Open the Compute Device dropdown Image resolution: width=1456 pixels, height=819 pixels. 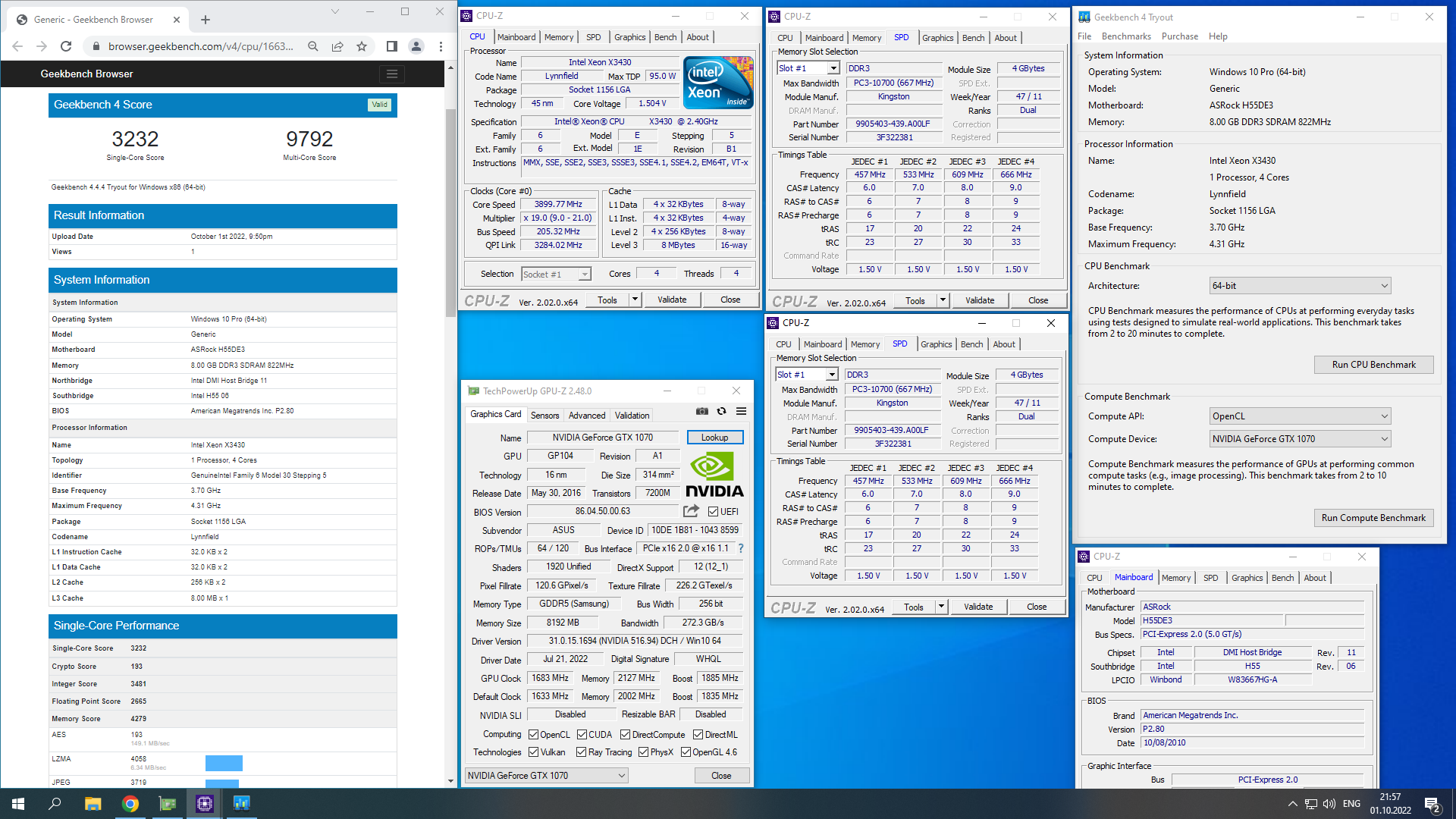pos(1300,439)
